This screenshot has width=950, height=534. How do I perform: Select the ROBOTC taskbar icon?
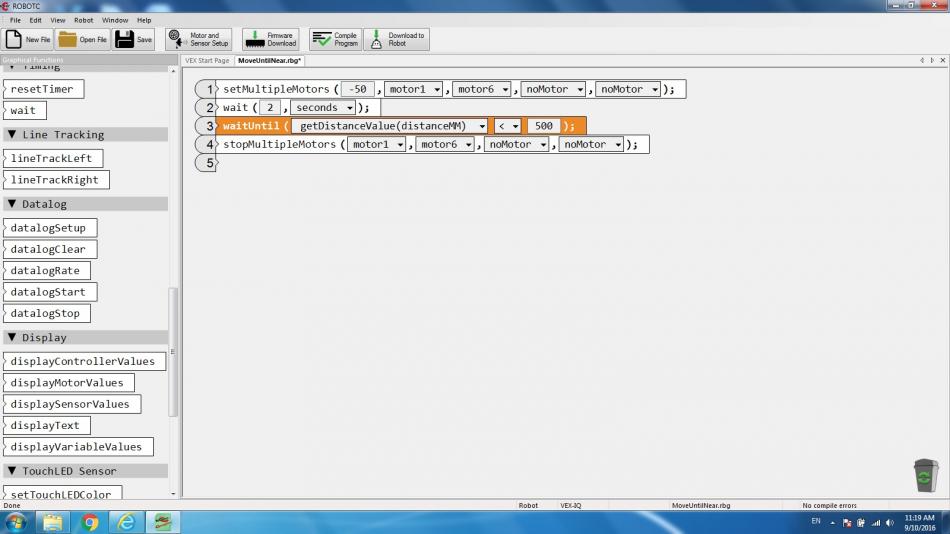(162, 522)
